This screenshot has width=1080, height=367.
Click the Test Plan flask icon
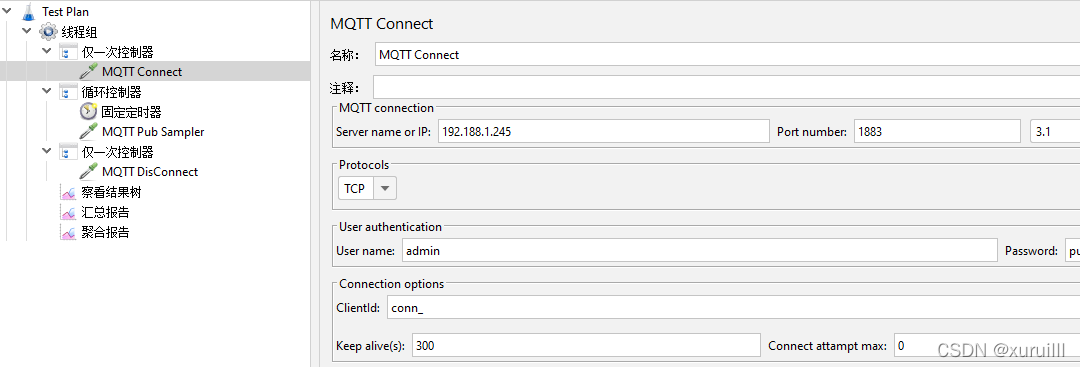tap(28, 12)
